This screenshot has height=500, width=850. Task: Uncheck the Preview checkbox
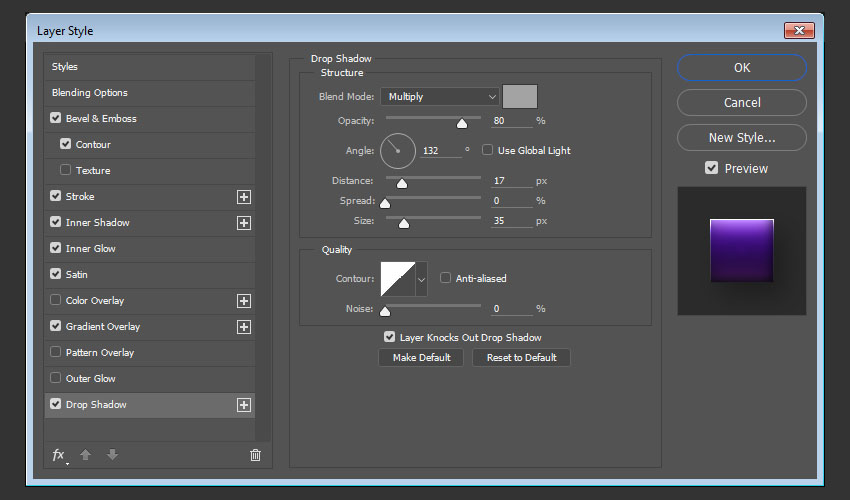click(x=711, y=168)
